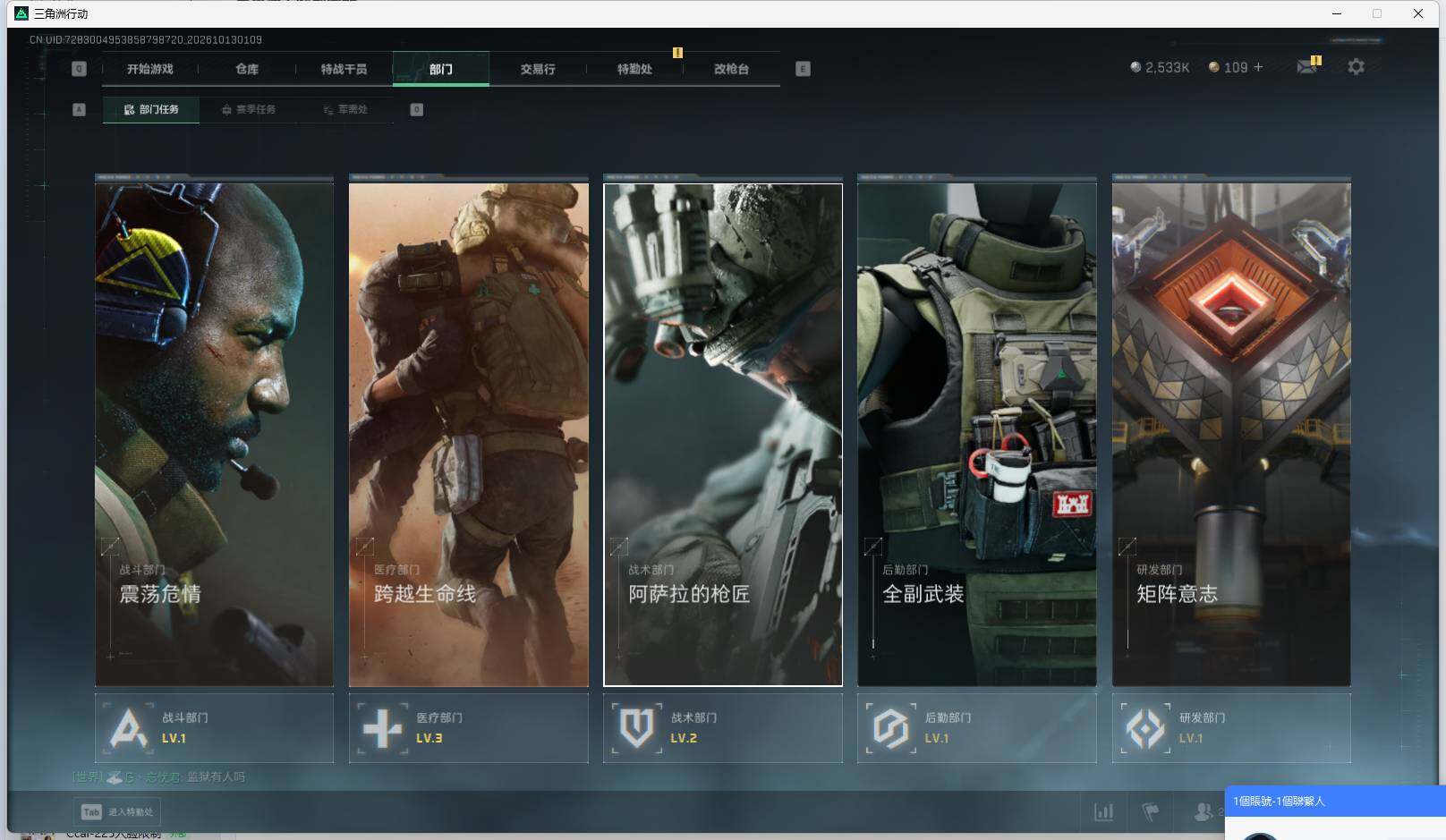Click the 后勤部门 hexagon emblem icon

click(890, 728)
